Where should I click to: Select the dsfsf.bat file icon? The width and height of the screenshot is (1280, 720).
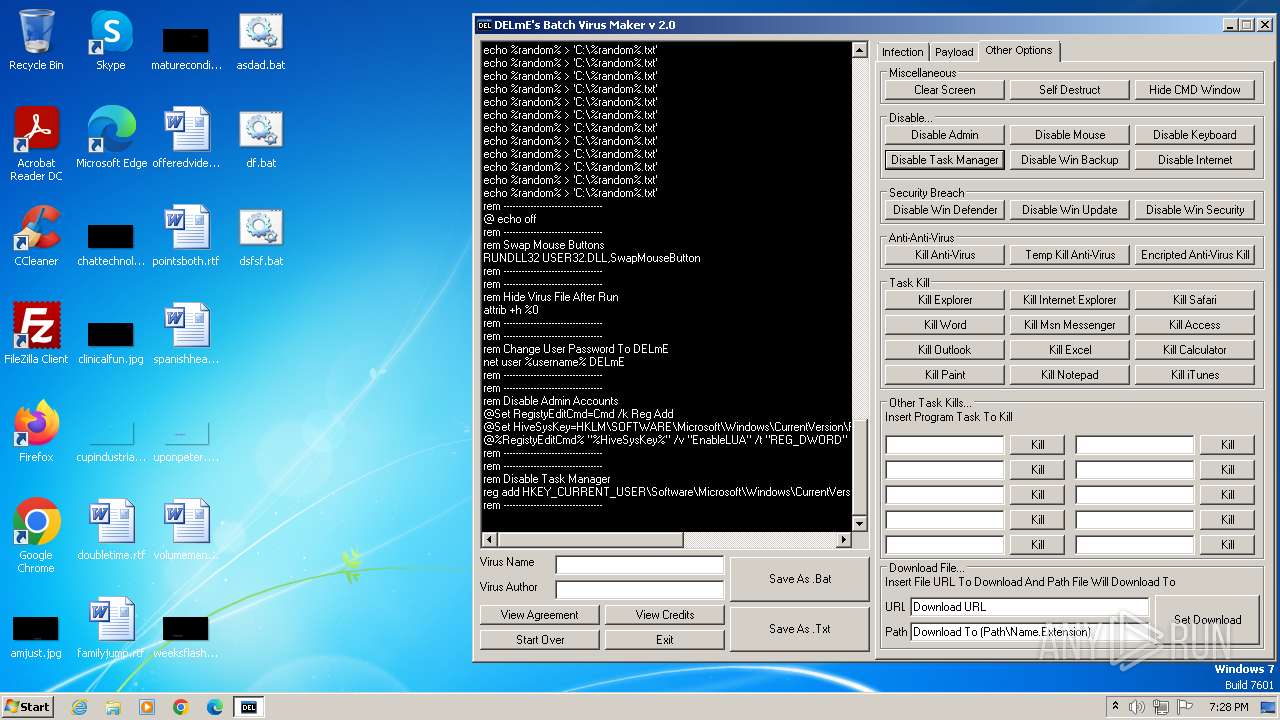(260, 236)
